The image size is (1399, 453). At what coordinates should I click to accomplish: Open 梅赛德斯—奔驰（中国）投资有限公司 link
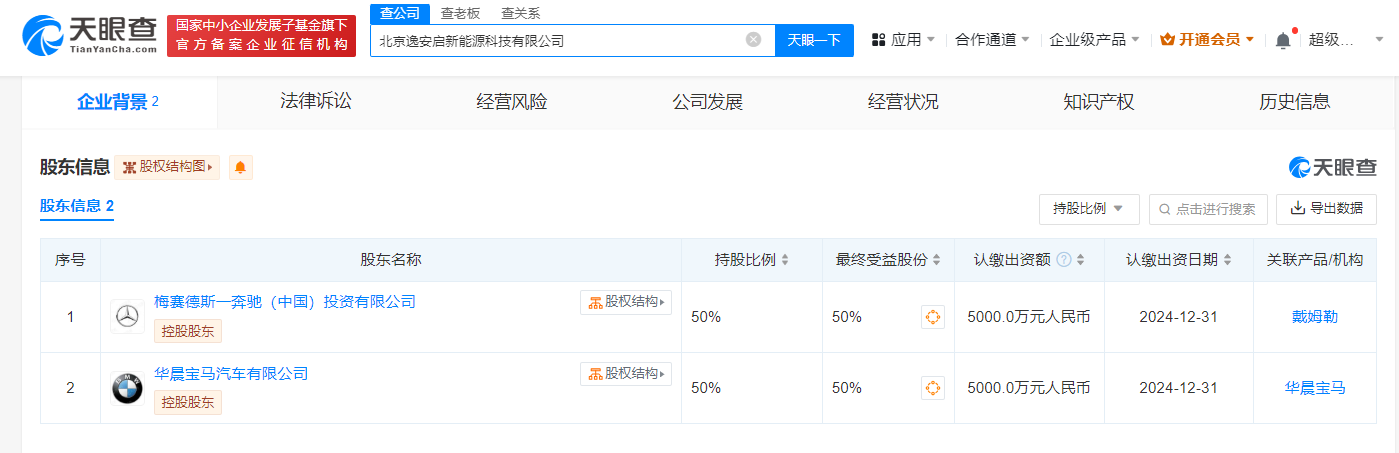point(285,301)
